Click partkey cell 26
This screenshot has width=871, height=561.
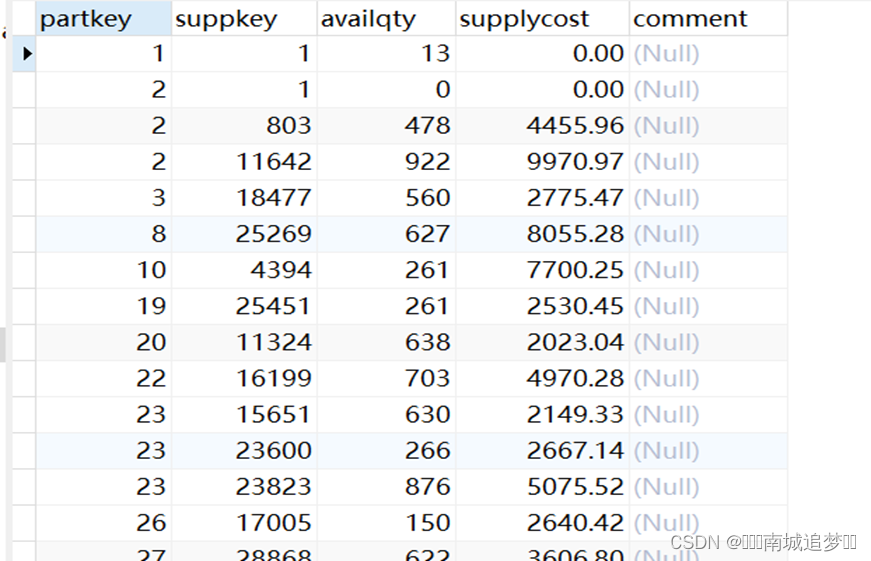click(103, 523)
